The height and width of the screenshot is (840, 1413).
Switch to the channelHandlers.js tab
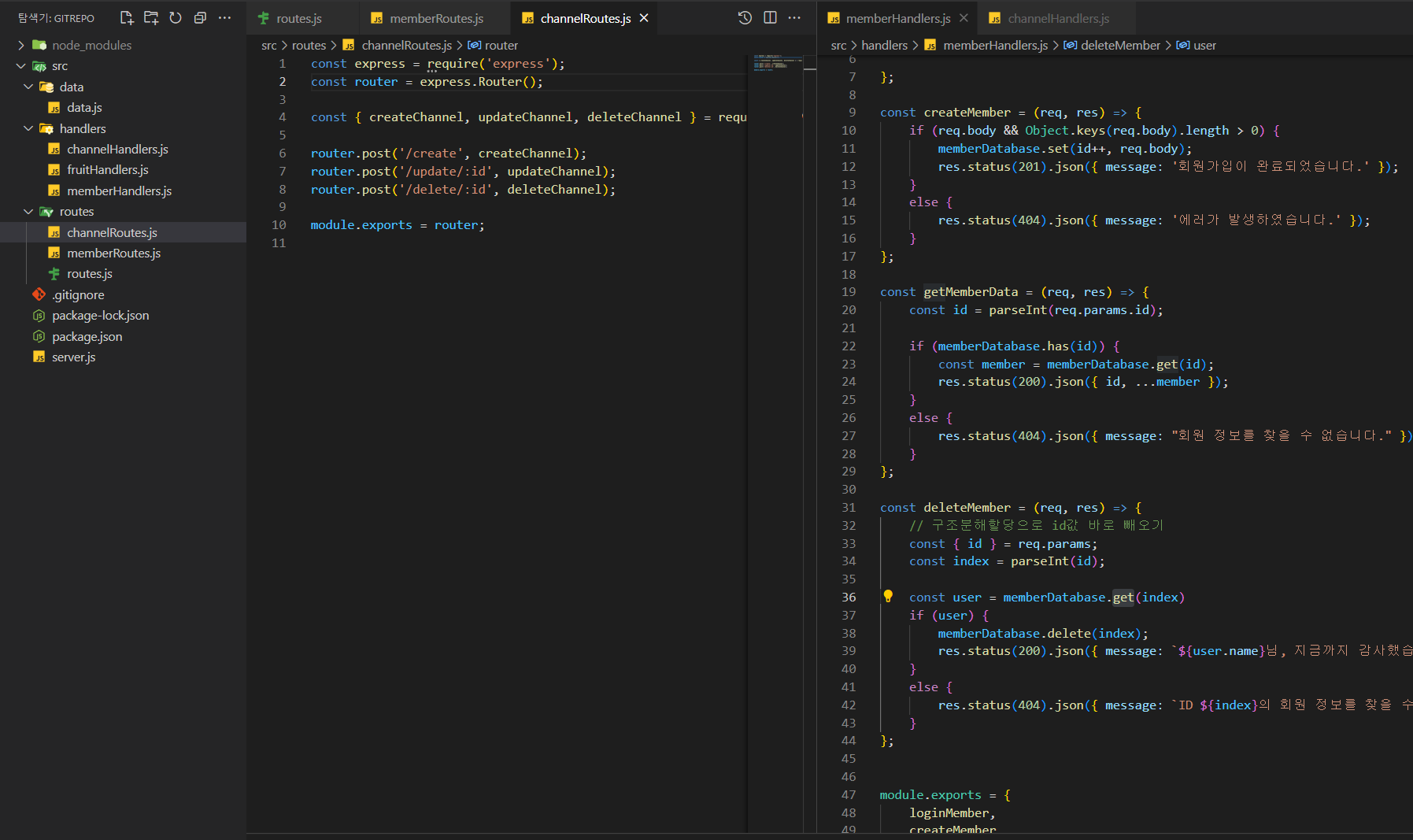(1059, 18)
